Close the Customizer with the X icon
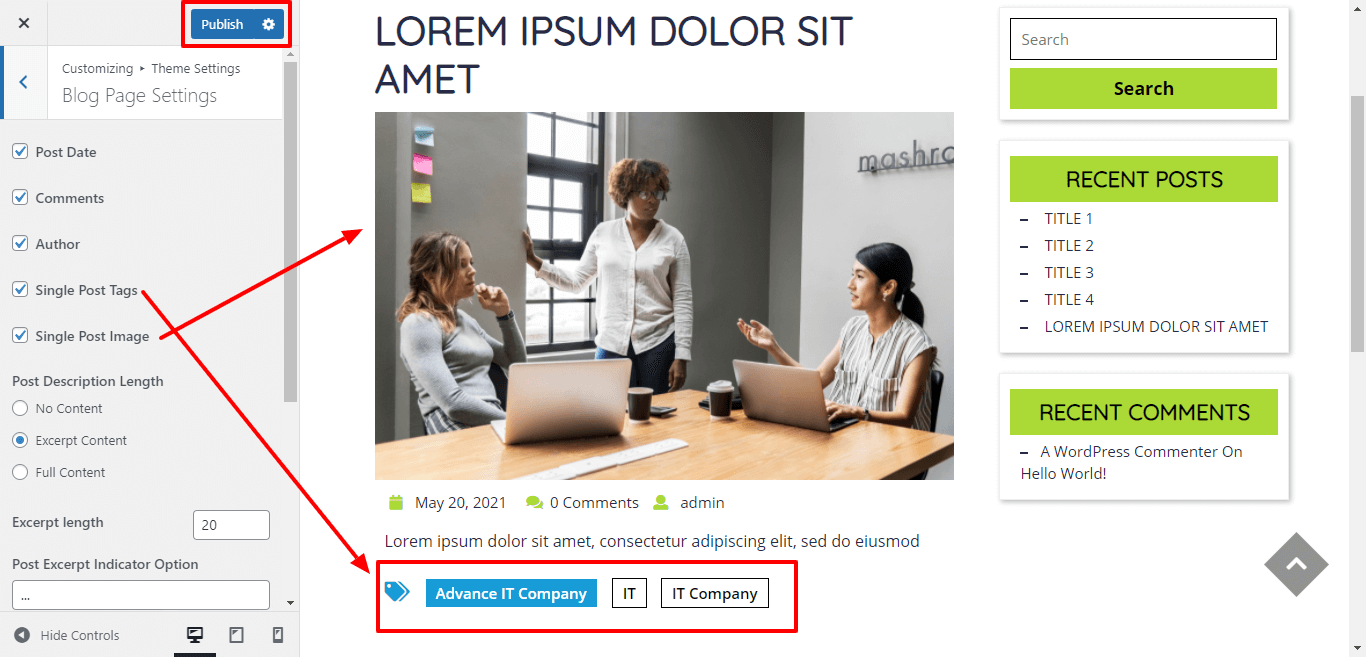 [x=24, y=23]
